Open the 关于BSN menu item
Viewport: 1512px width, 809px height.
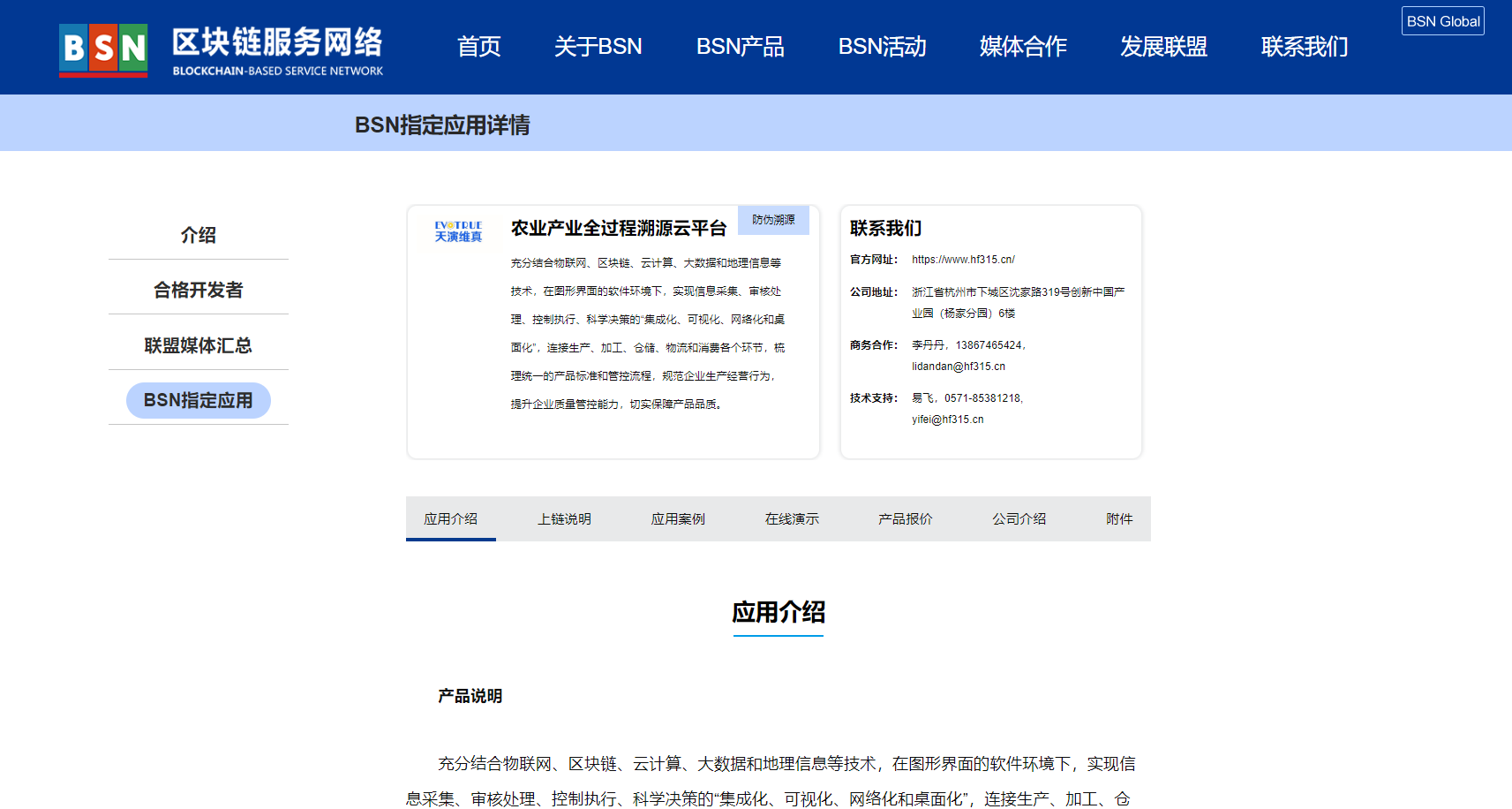tap(598, 47)
